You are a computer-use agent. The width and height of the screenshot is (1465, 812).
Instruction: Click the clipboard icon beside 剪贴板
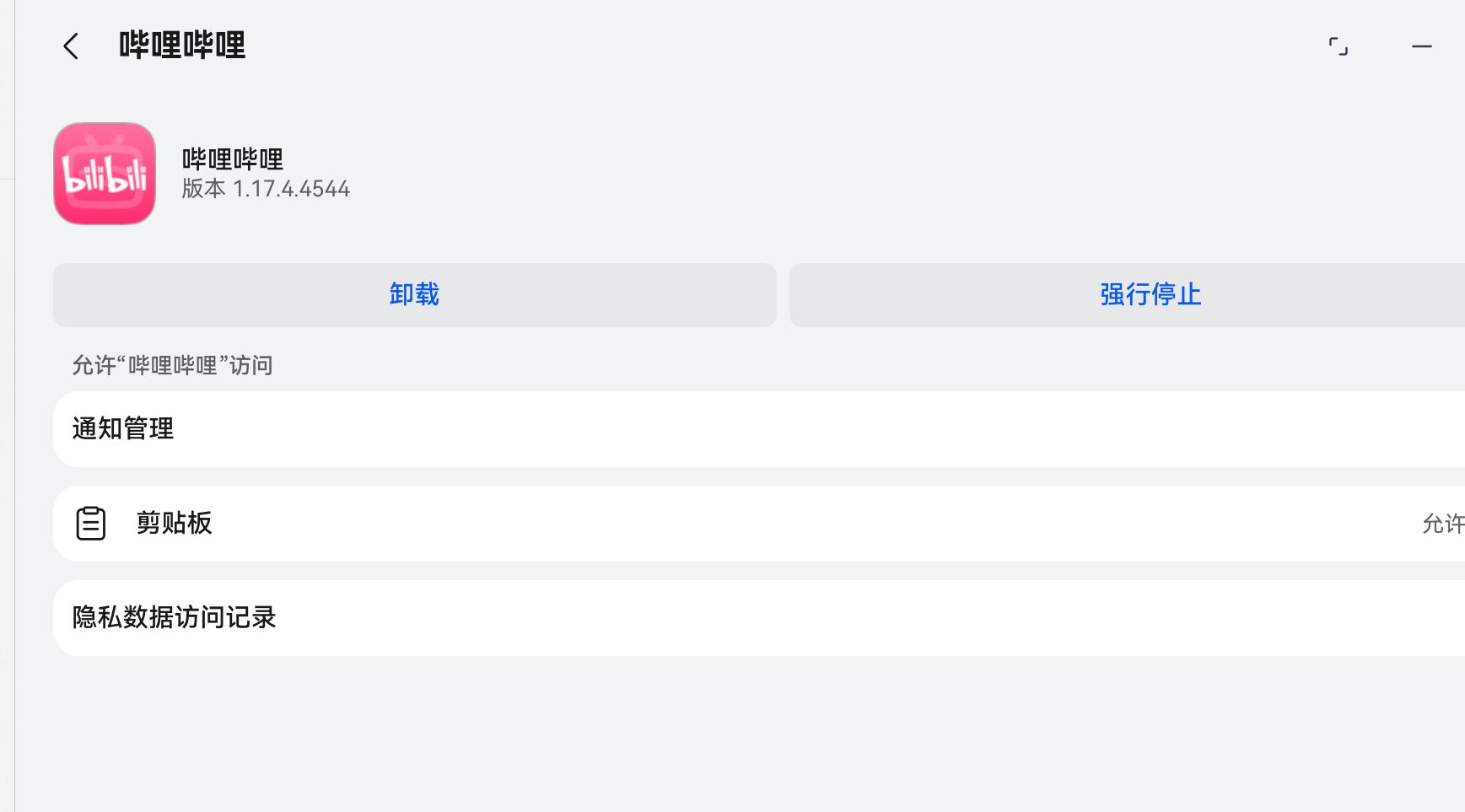point(91,524)
